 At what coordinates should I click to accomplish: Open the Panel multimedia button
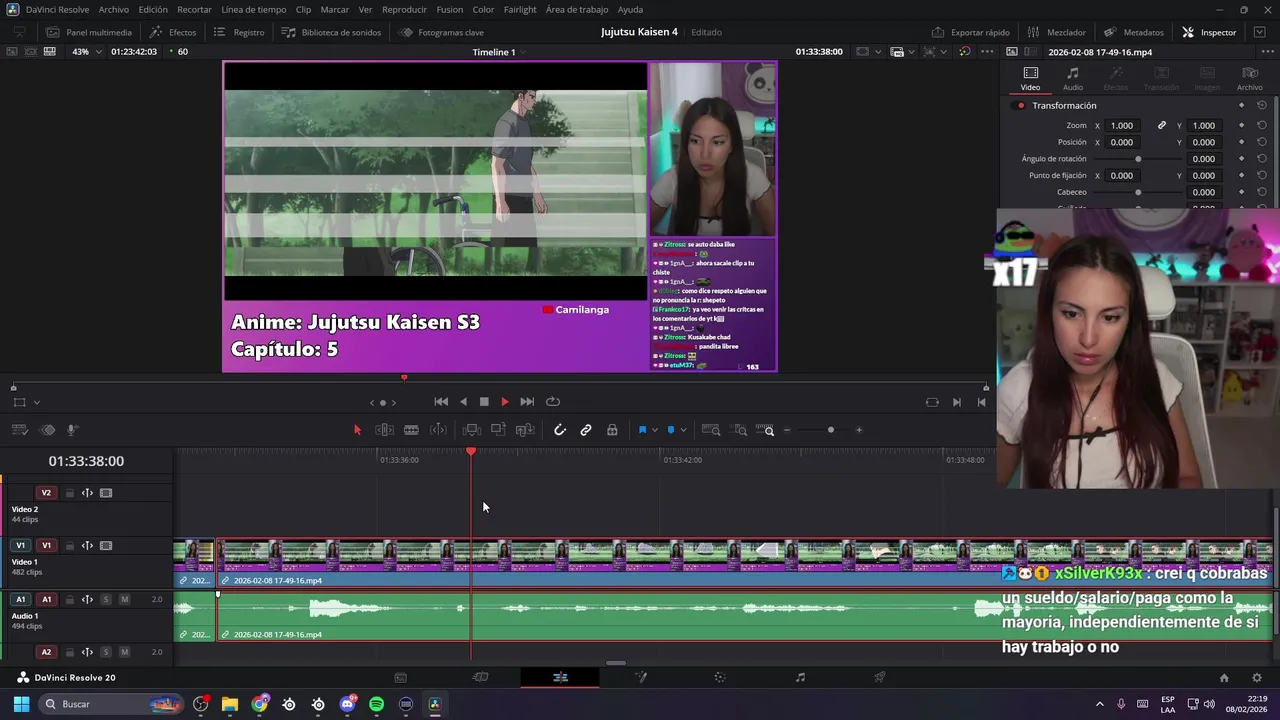click(88, 32)
